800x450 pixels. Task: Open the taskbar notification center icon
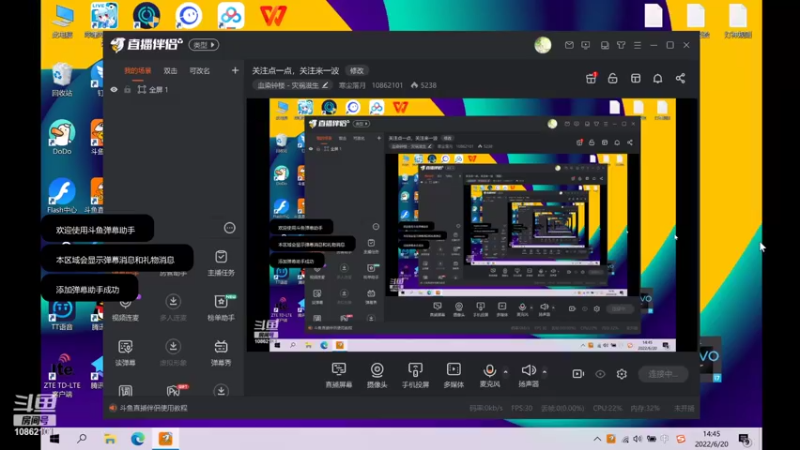744,439
